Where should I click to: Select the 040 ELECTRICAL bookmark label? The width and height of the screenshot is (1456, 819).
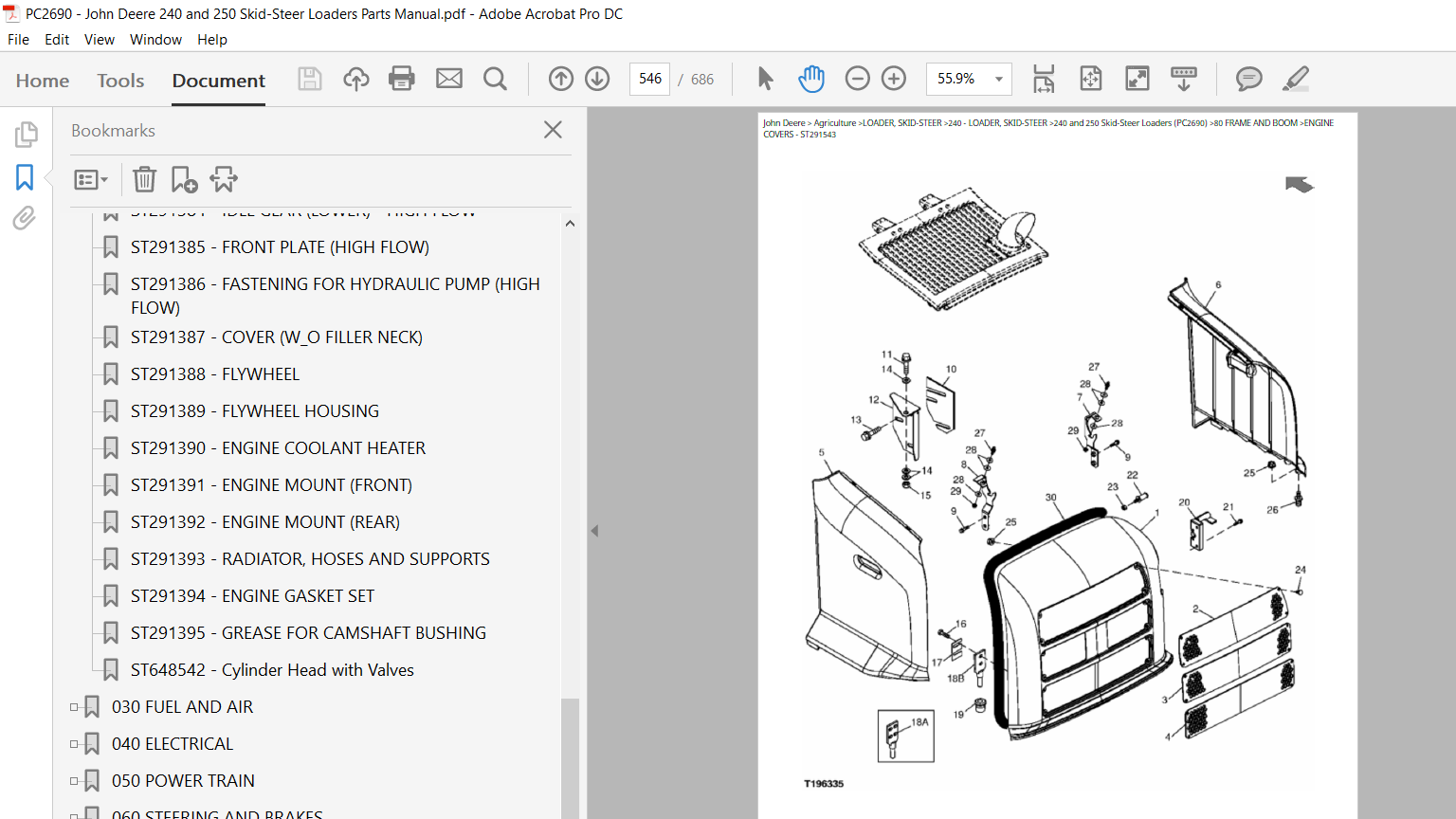[173, 744]
